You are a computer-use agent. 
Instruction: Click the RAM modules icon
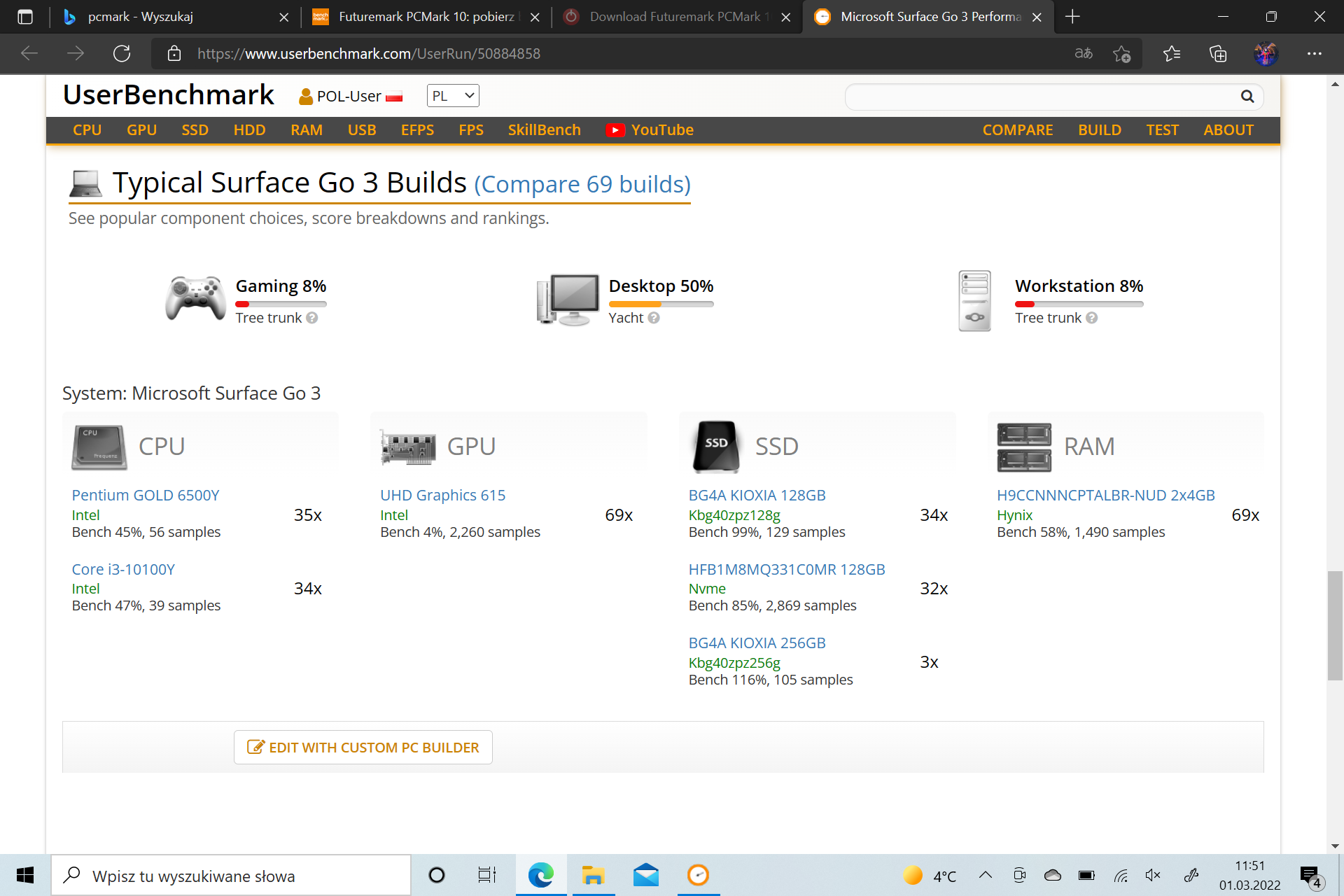pos(1024,447)
